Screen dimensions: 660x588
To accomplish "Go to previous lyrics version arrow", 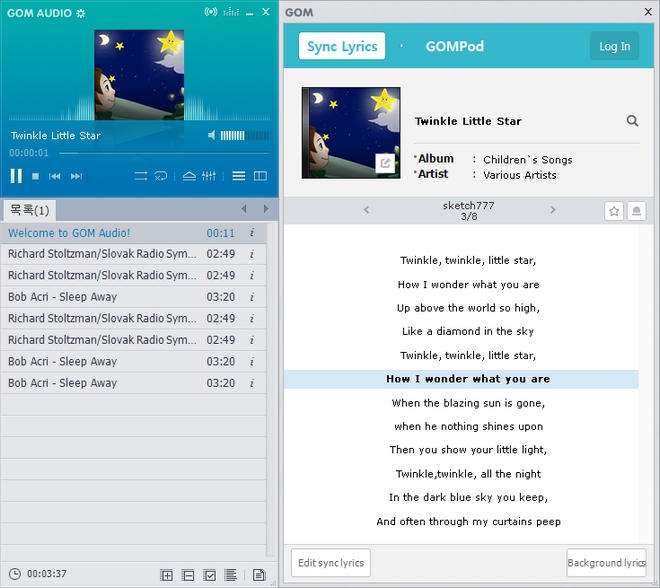I will click(367, 210).
